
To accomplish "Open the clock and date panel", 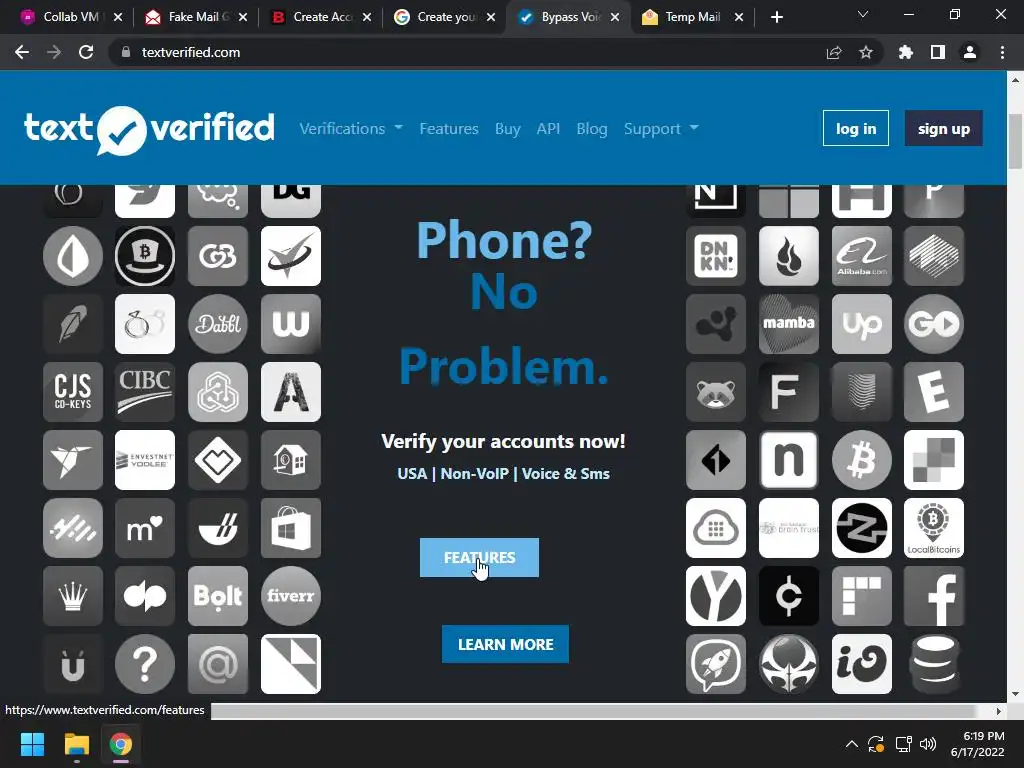I will (978, 744).
